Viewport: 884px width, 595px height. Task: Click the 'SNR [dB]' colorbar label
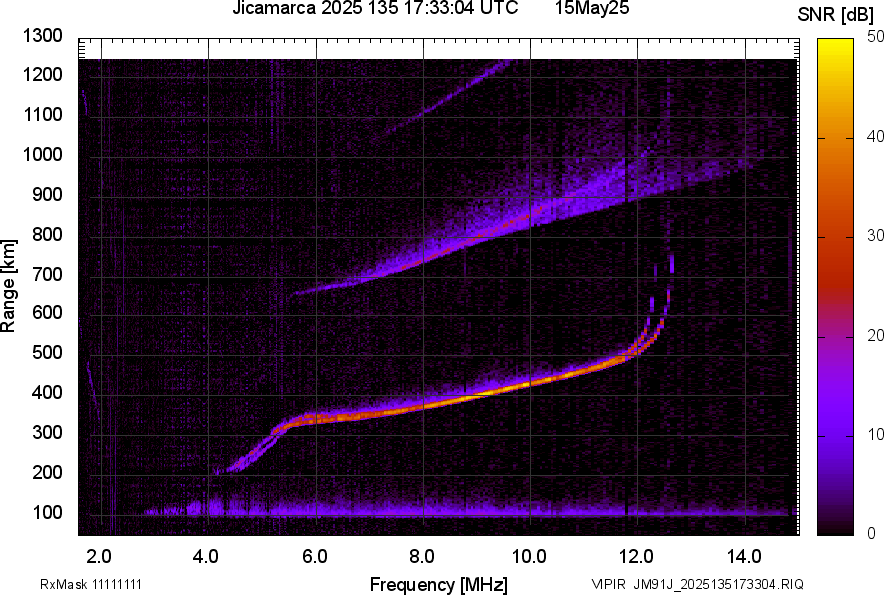836,15
